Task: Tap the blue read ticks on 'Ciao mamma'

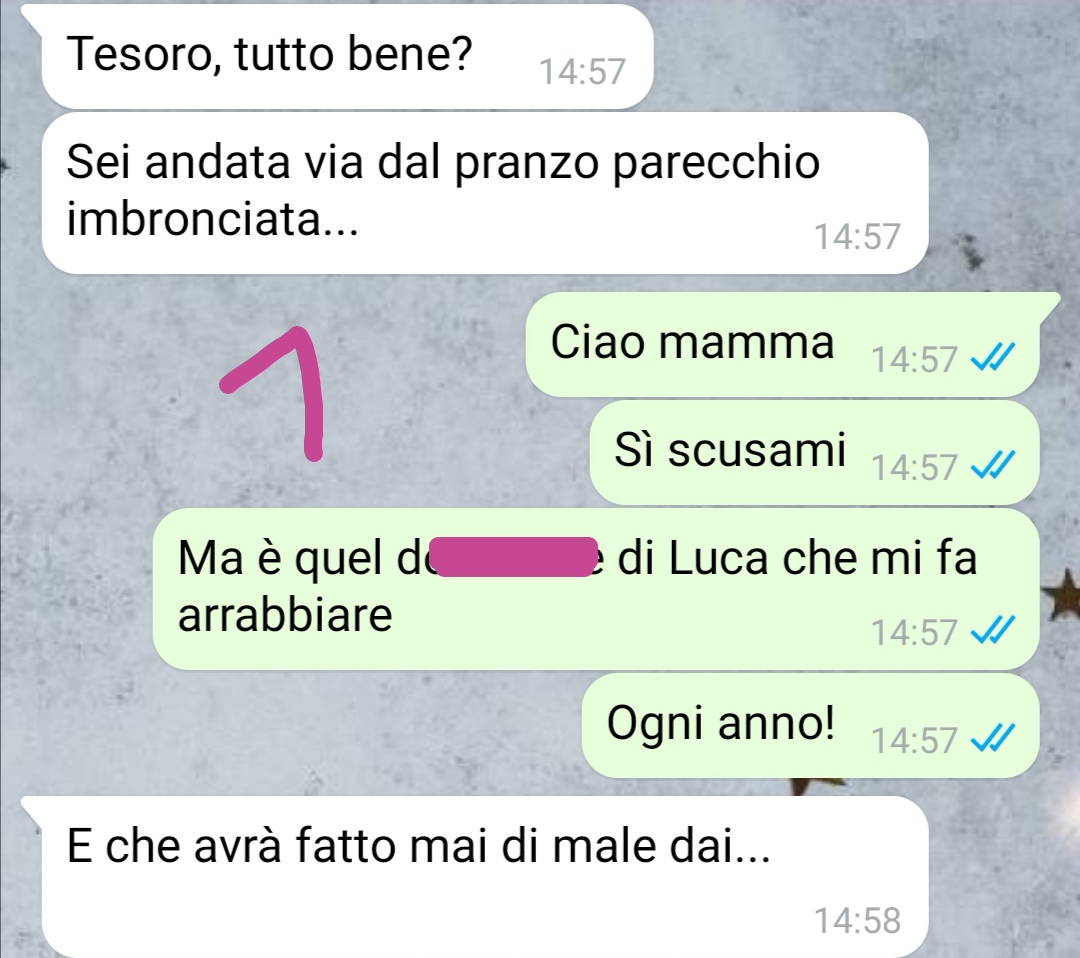Action: click(x=992, y=358)
